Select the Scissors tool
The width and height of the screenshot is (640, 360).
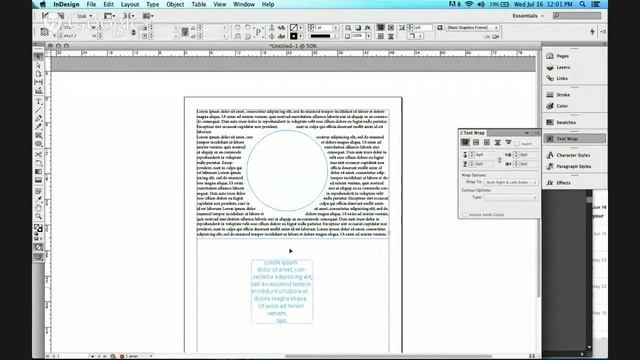pyautogui.click(x=38, y=154)
